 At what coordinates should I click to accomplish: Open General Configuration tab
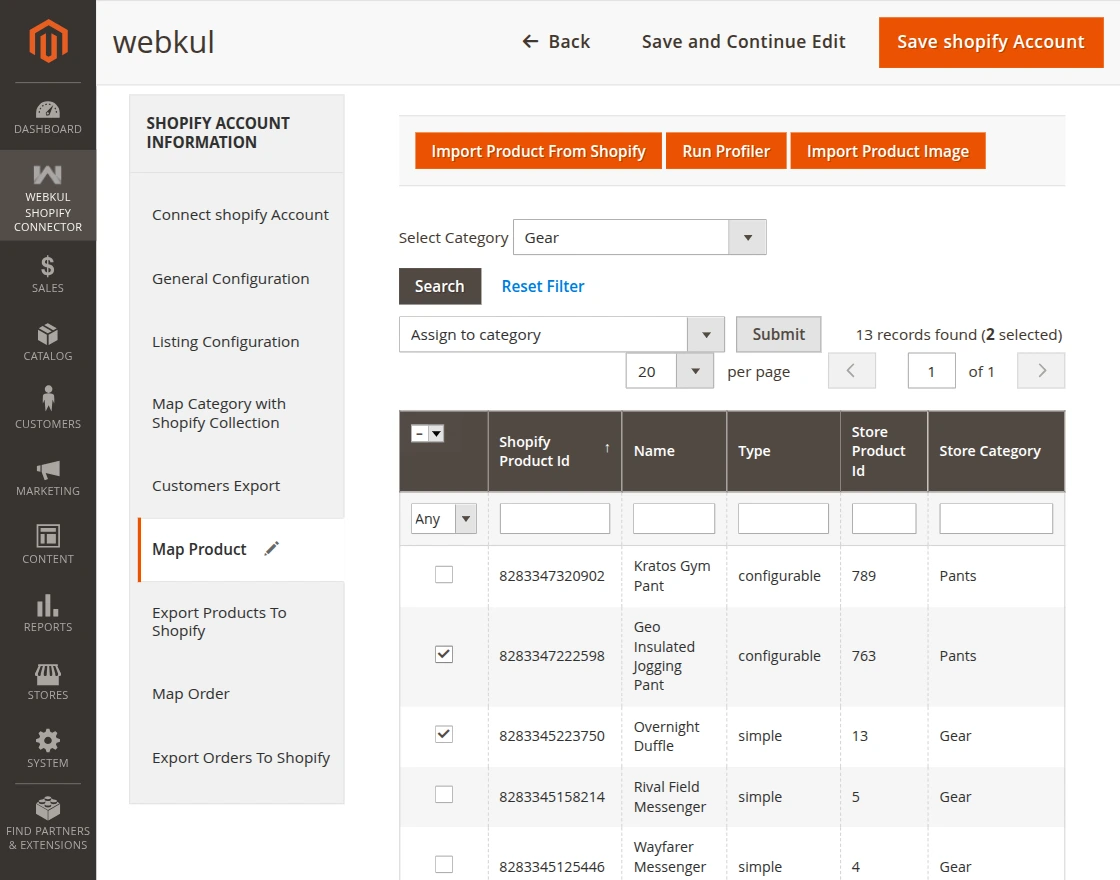(x=231, y=279)
